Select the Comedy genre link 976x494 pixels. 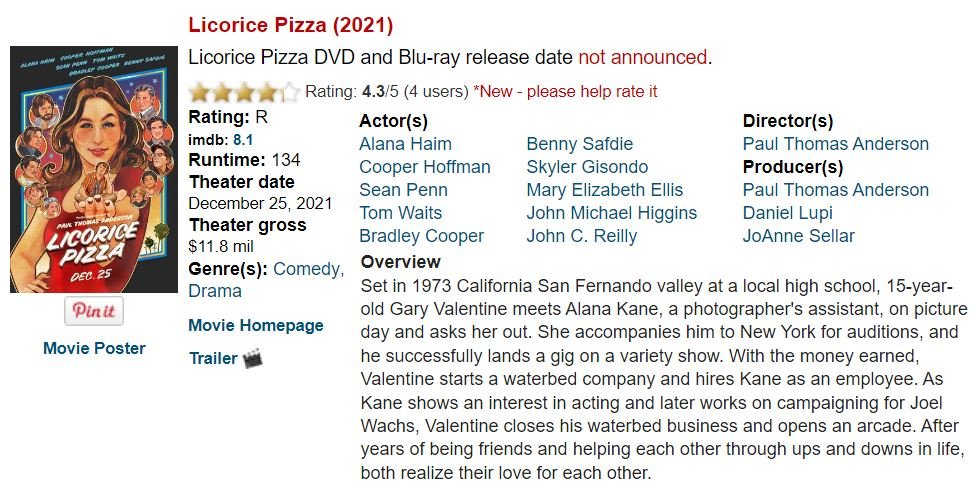tap(307, 268)
